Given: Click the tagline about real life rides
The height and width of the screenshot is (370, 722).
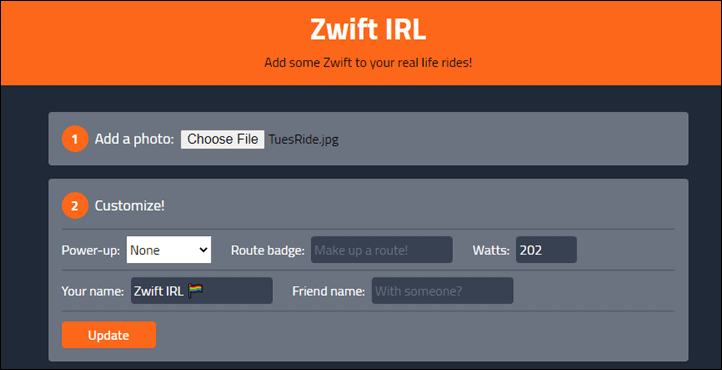Looking at the screenshot, I should point(368,63).
